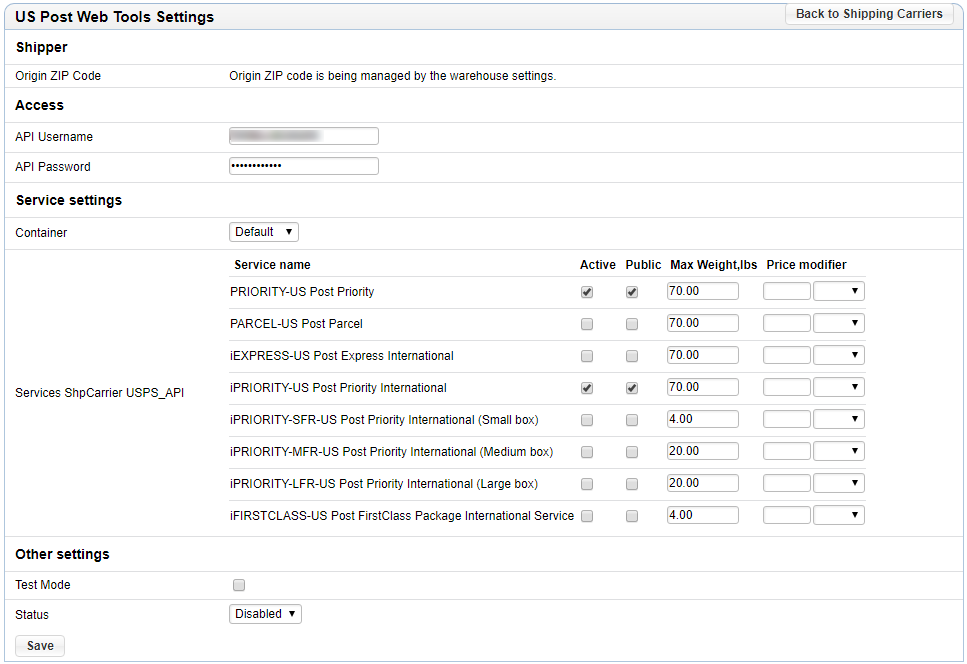
Task: Enable Public for iEXPRESS-US Post Express International
Action: (x=632, y=356)
